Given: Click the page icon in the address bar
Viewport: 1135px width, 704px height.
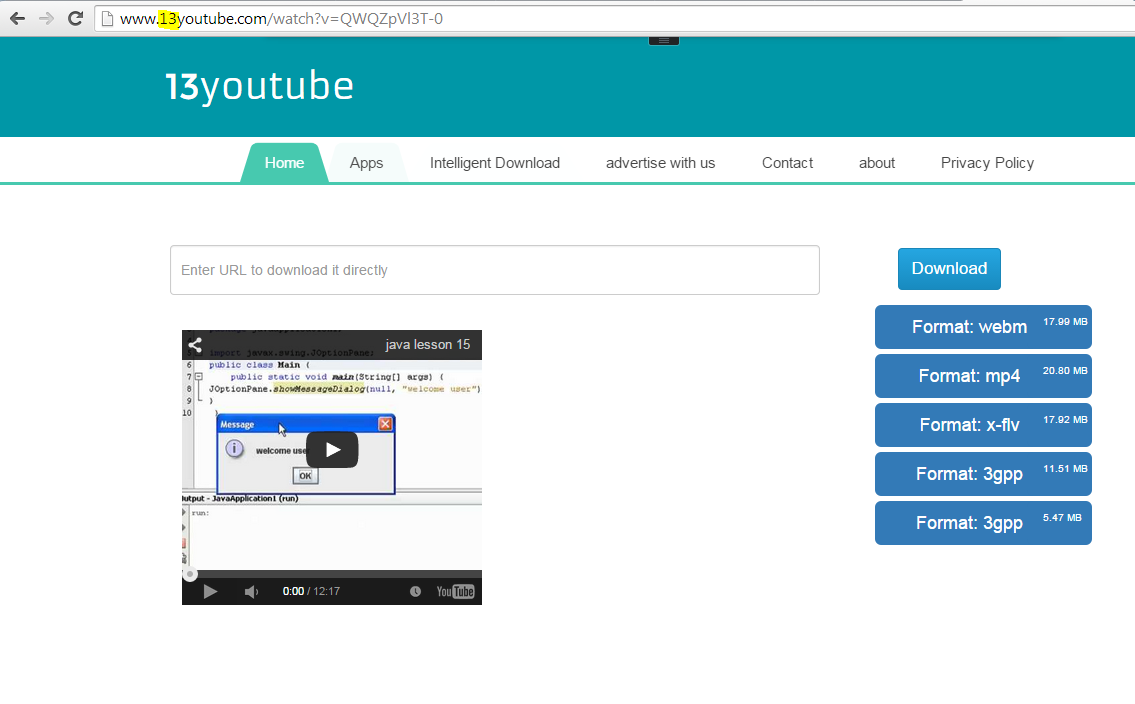Looking at the screenshot, I should click(107, 19).
